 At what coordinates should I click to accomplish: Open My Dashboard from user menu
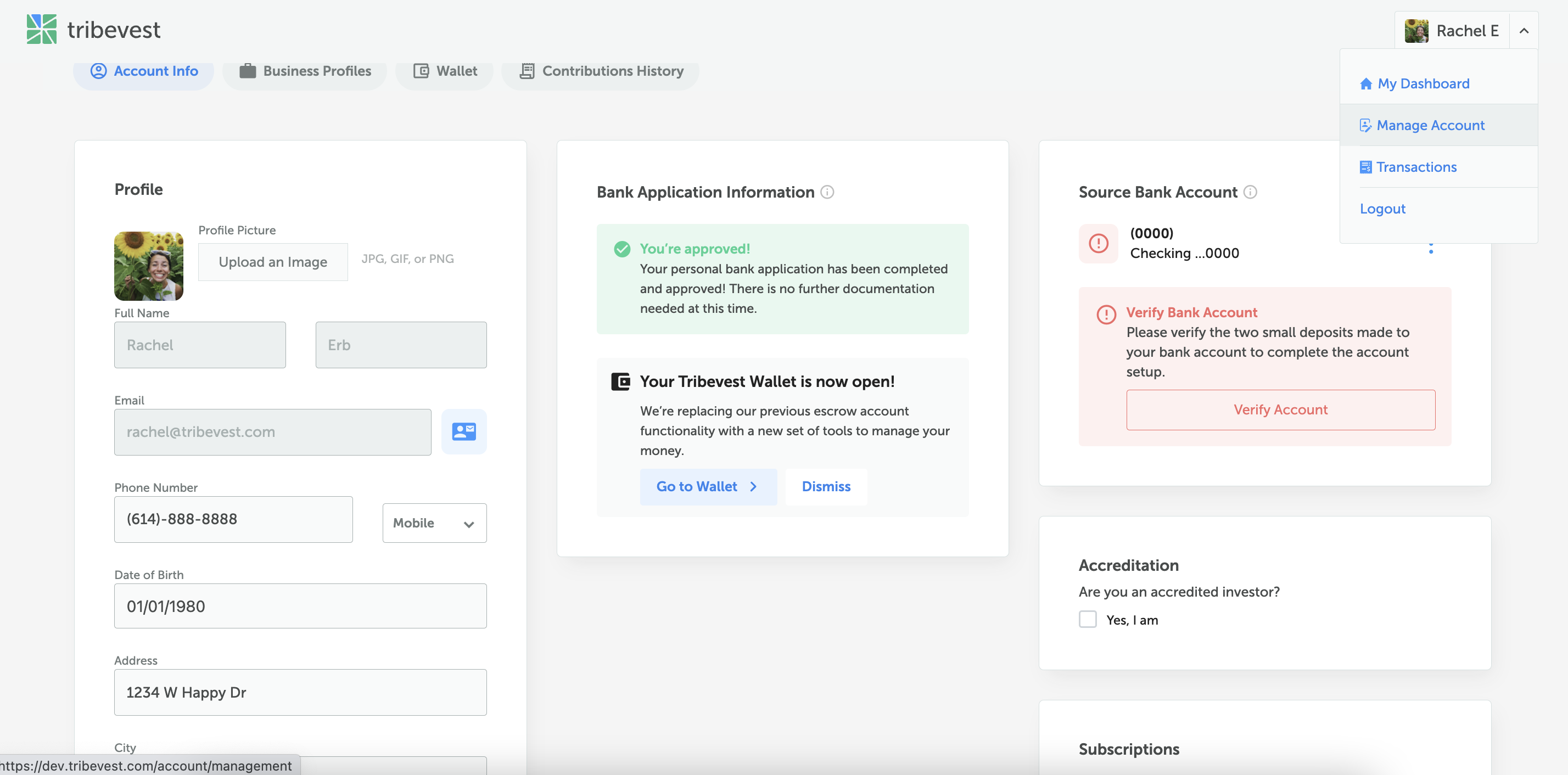[1423, 83]
